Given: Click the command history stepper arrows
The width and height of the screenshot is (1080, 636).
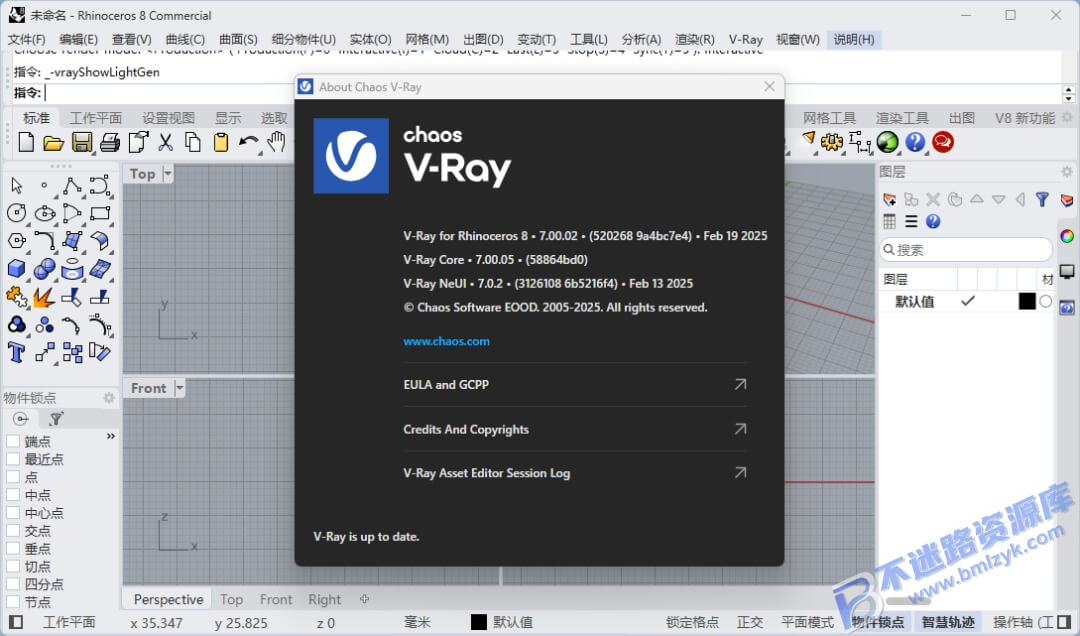Looking at the screenshot, I should 1068,93.
